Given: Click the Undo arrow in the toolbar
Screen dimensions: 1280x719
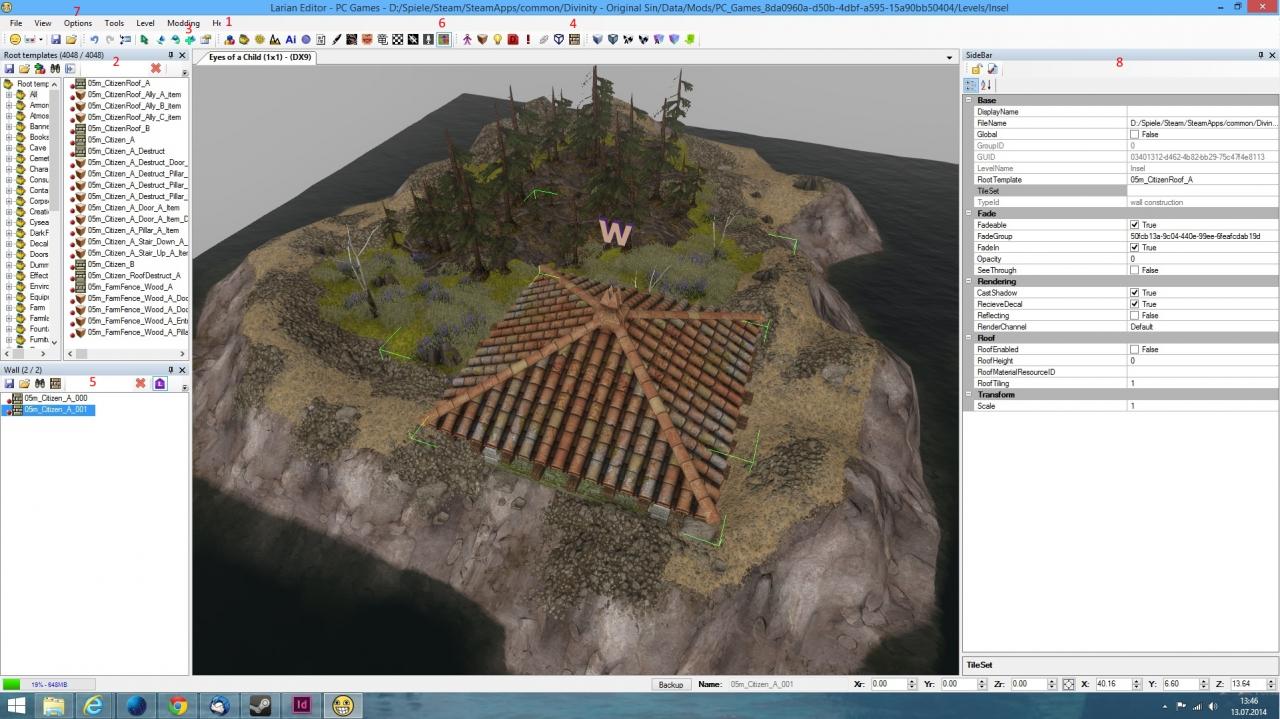Looking at the screenshot, I should 94,39.
